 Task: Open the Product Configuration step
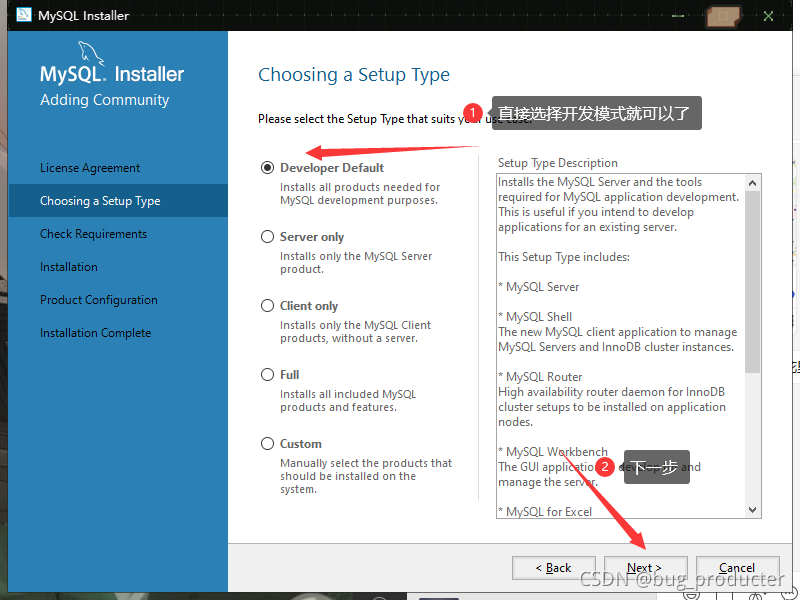99,300
